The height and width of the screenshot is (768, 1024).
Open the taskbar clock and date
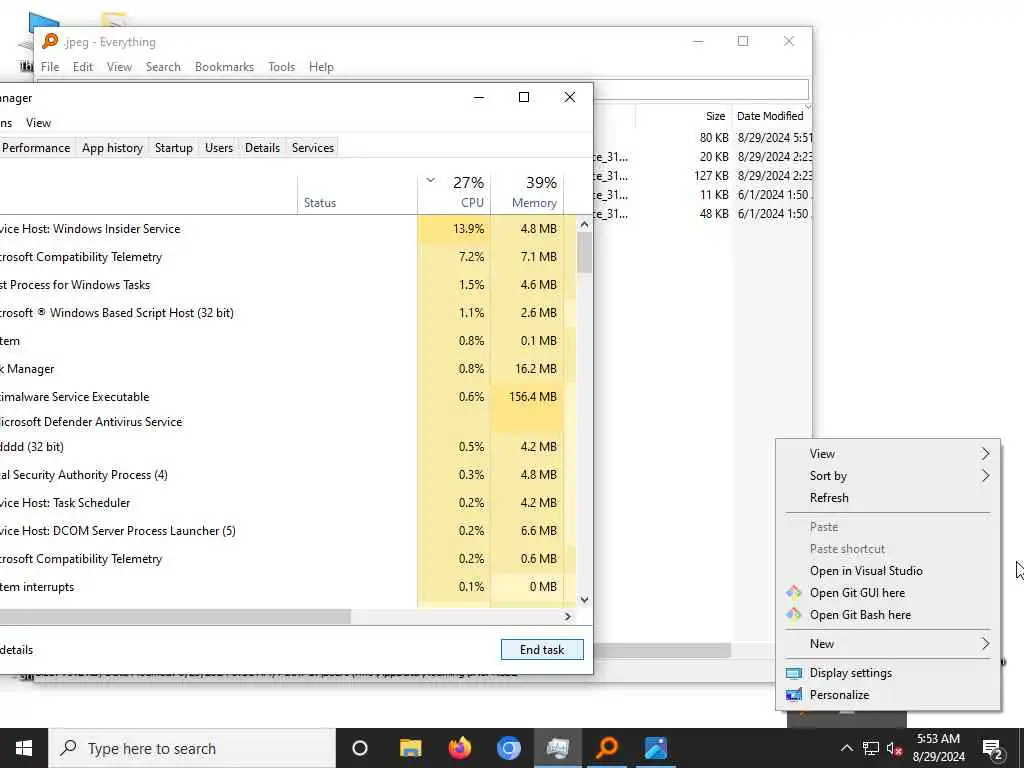tap(938, 748)
